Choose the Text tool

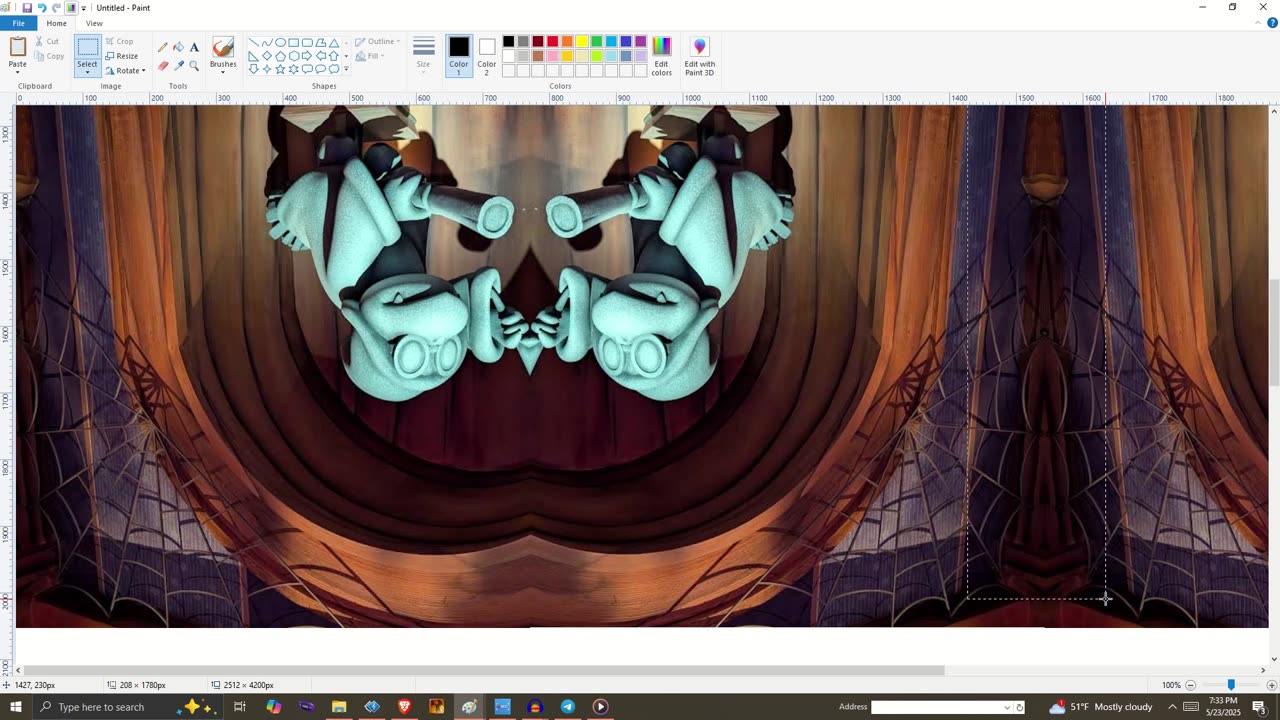[194, 47]
